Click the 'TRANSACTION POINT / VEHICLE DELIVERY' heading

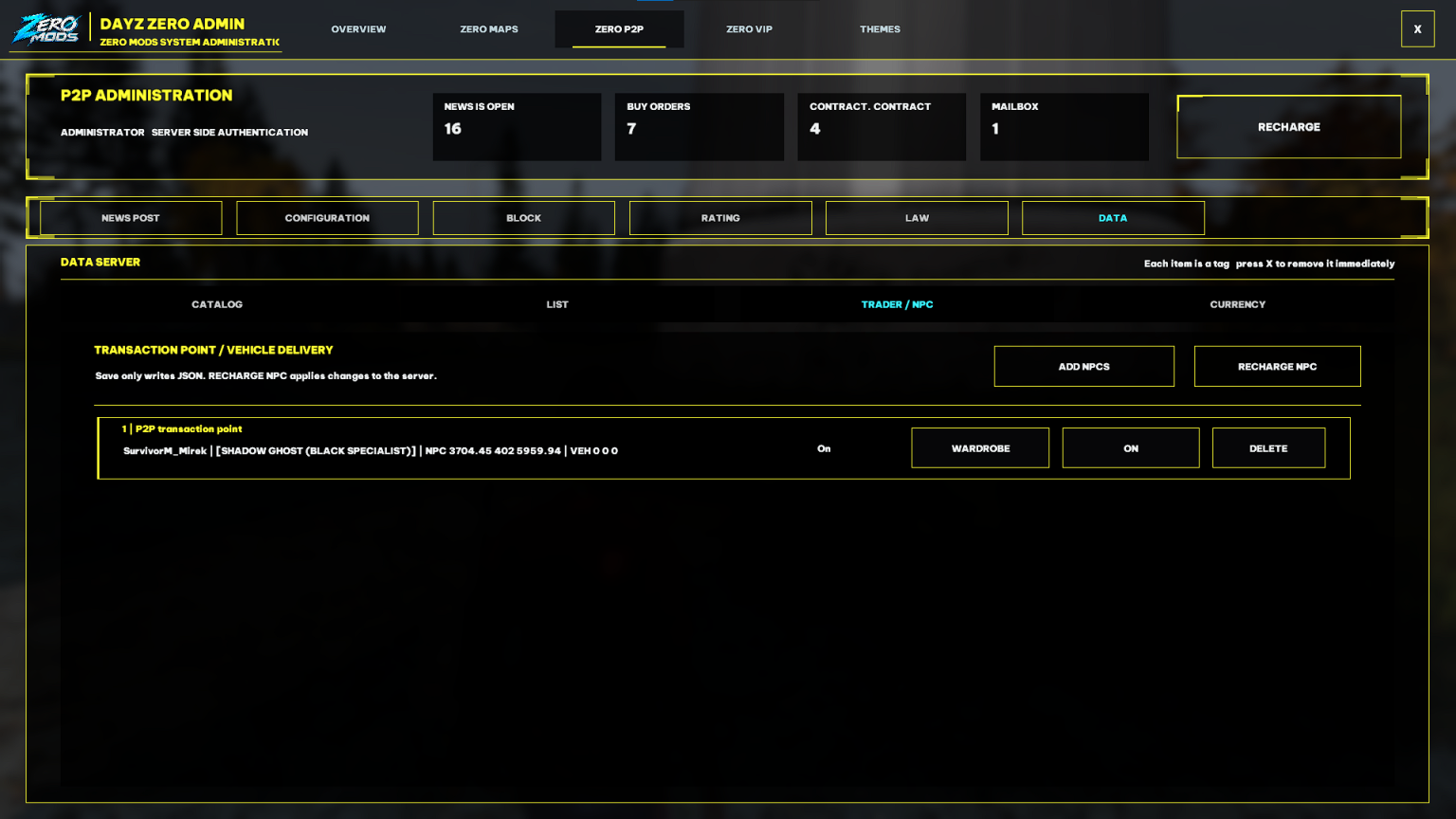[x=213, y=350]
